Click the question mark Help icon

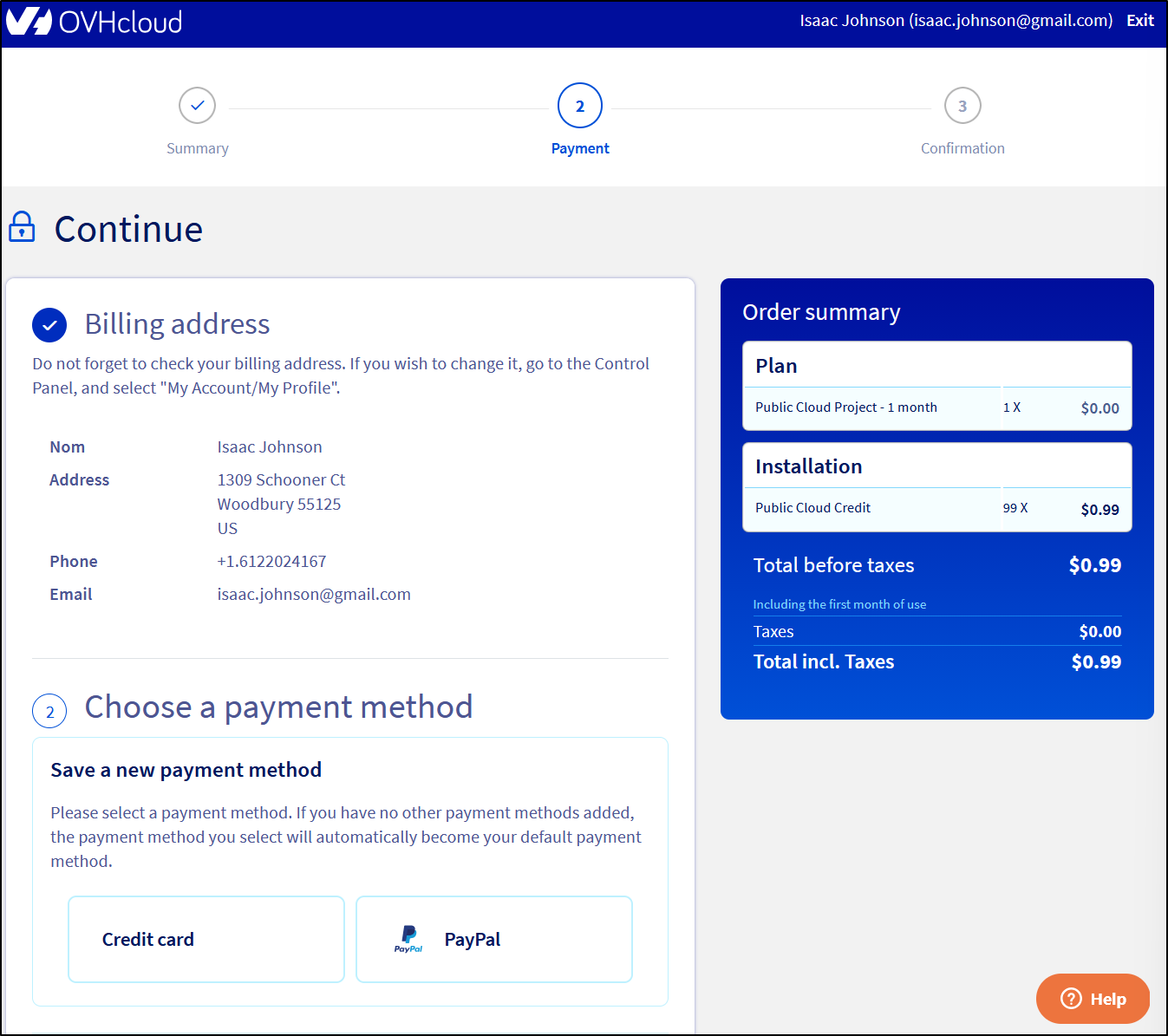tap(1071, 999)
